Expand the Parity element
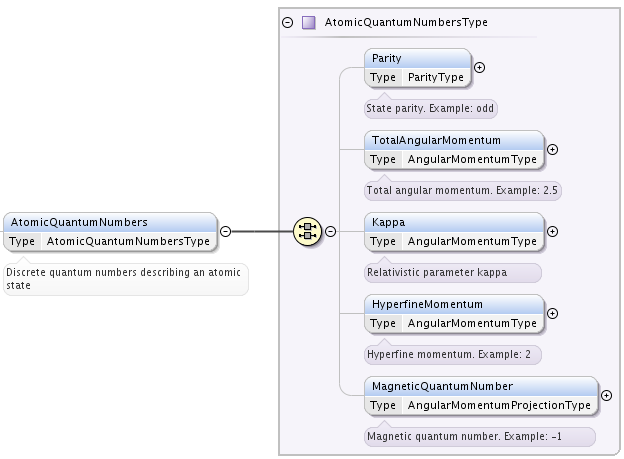The width and height of the screenshot is (624, 459). click(480, 68)
